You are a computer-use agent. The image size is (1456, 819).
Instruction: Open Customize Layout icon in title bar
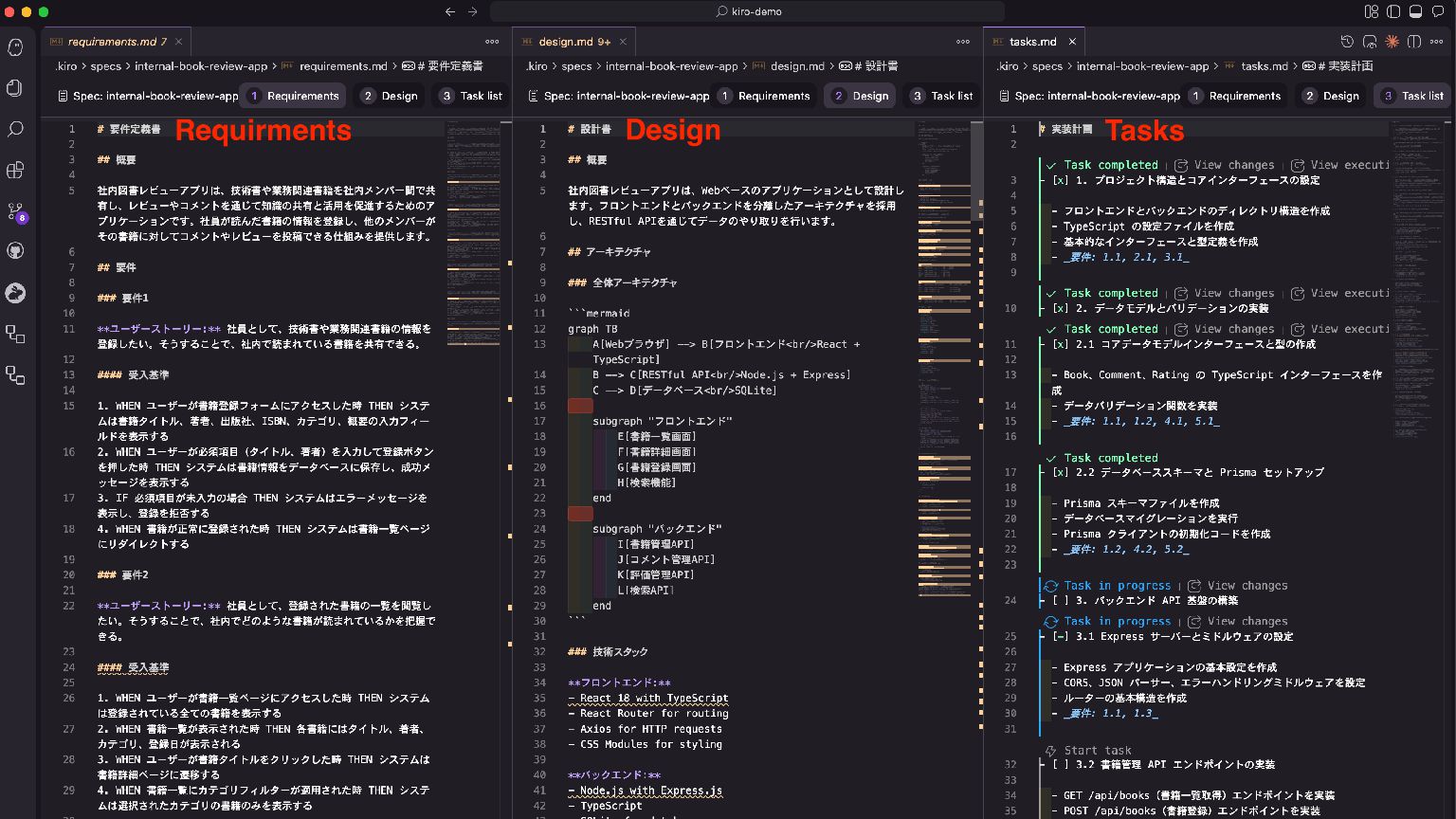coord(1371,11)
